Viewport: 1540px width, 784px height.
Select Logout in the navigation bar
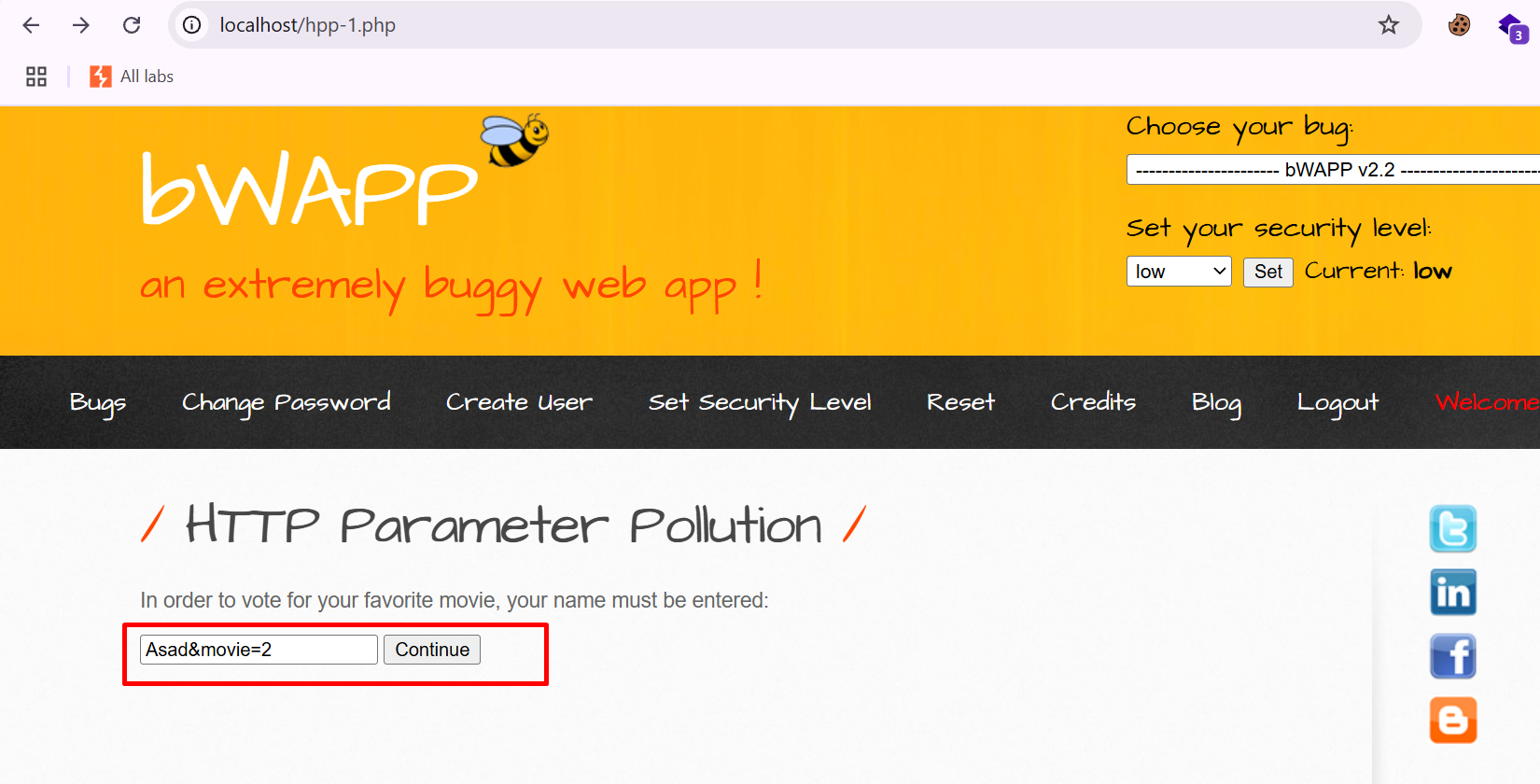pos(1337,402)
